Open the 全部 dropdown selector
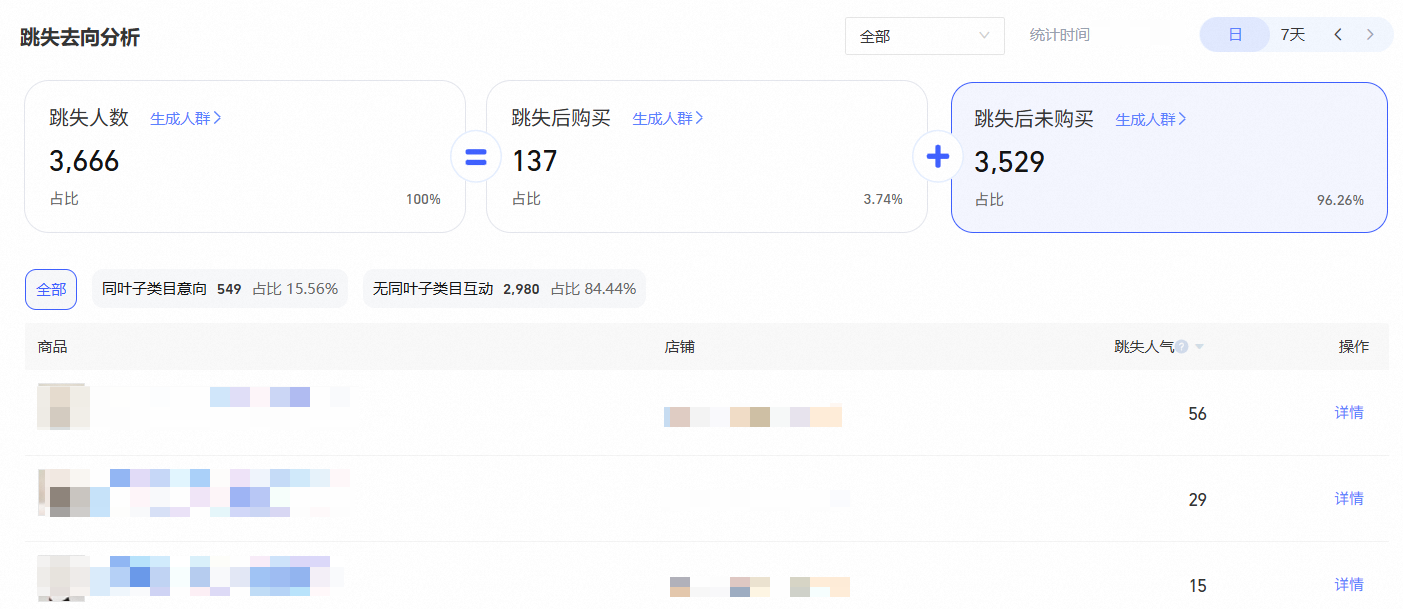This screenshot has height=609, width=1403. pos(924,36)
